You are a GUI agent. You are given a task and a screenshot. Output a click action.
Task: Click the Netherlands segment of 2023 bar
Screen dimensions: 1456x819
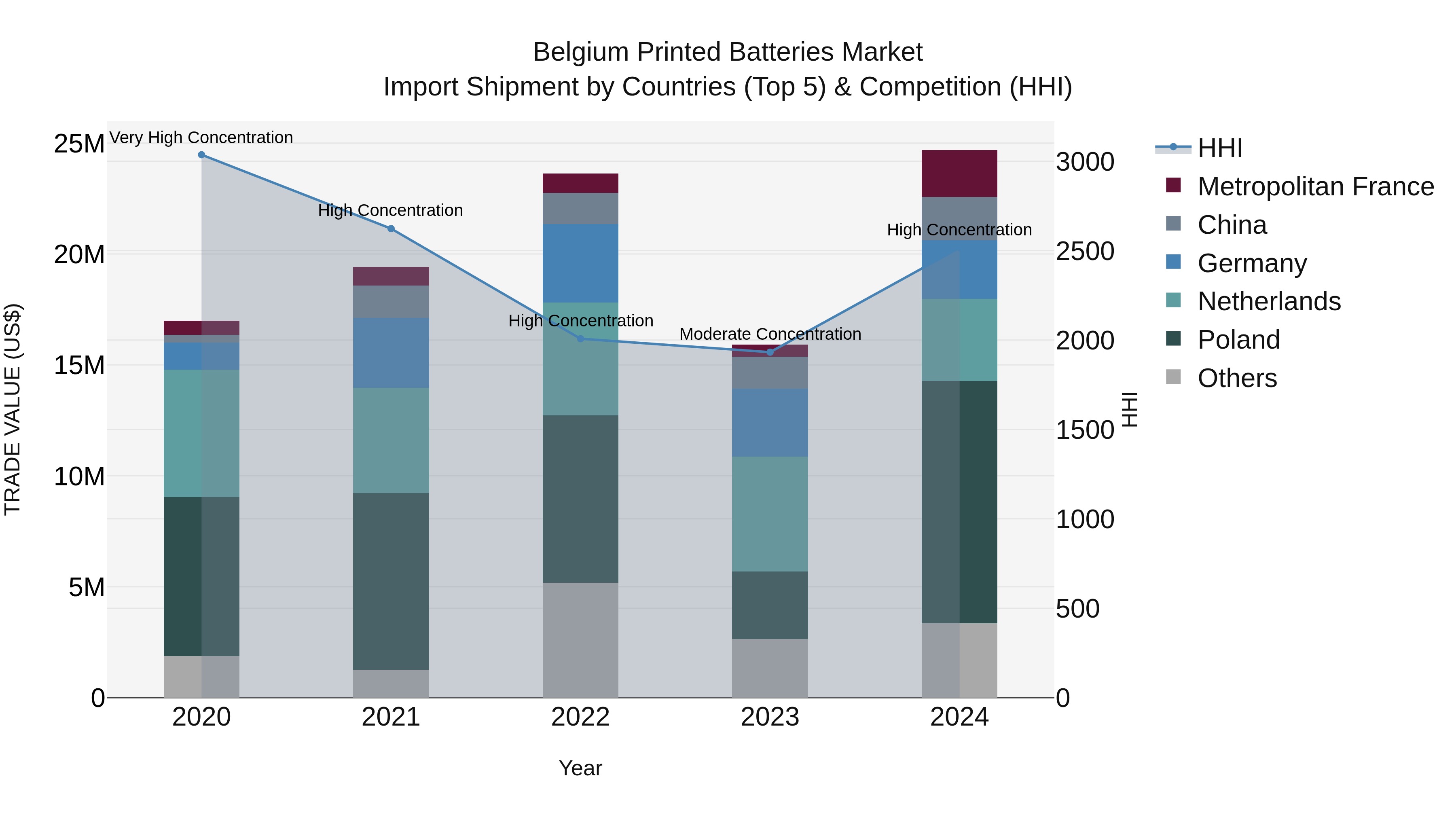coord(770,514)
